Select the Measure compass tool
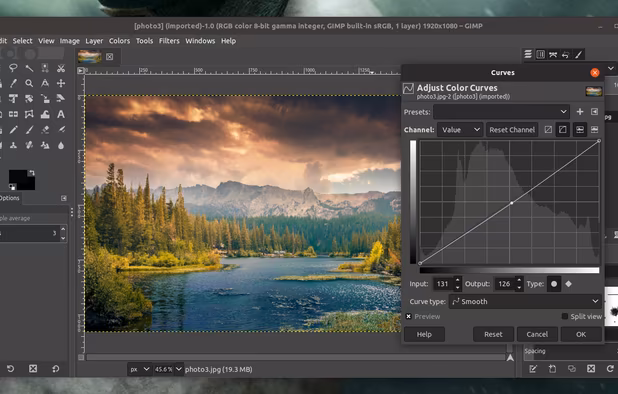Image resolution: width=618 pixels, height=394 pixels. click(x=45, y=83)
